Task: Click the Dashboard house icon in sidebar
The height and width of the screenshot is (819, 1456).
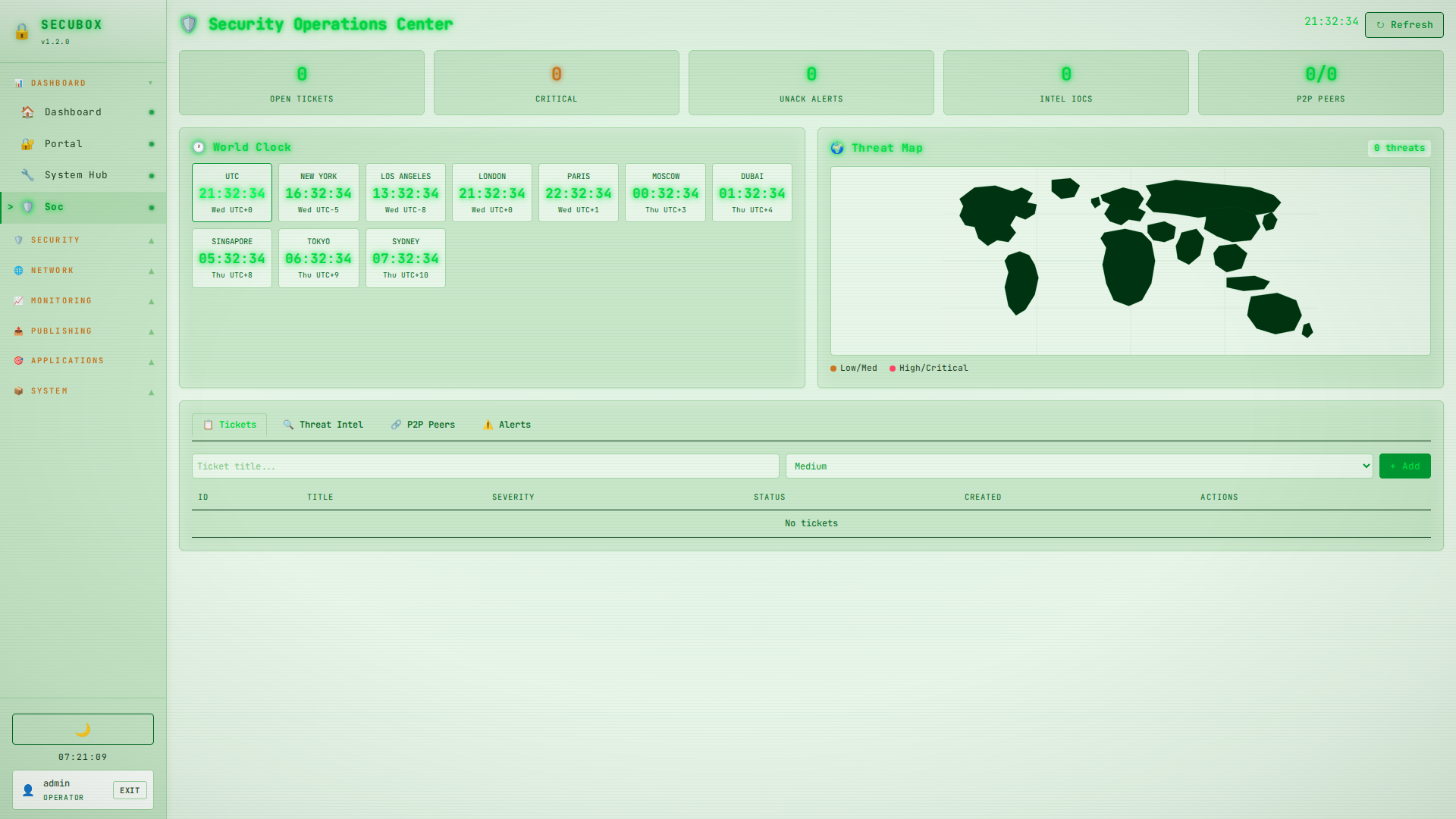Action: click(x=27, y=112)
